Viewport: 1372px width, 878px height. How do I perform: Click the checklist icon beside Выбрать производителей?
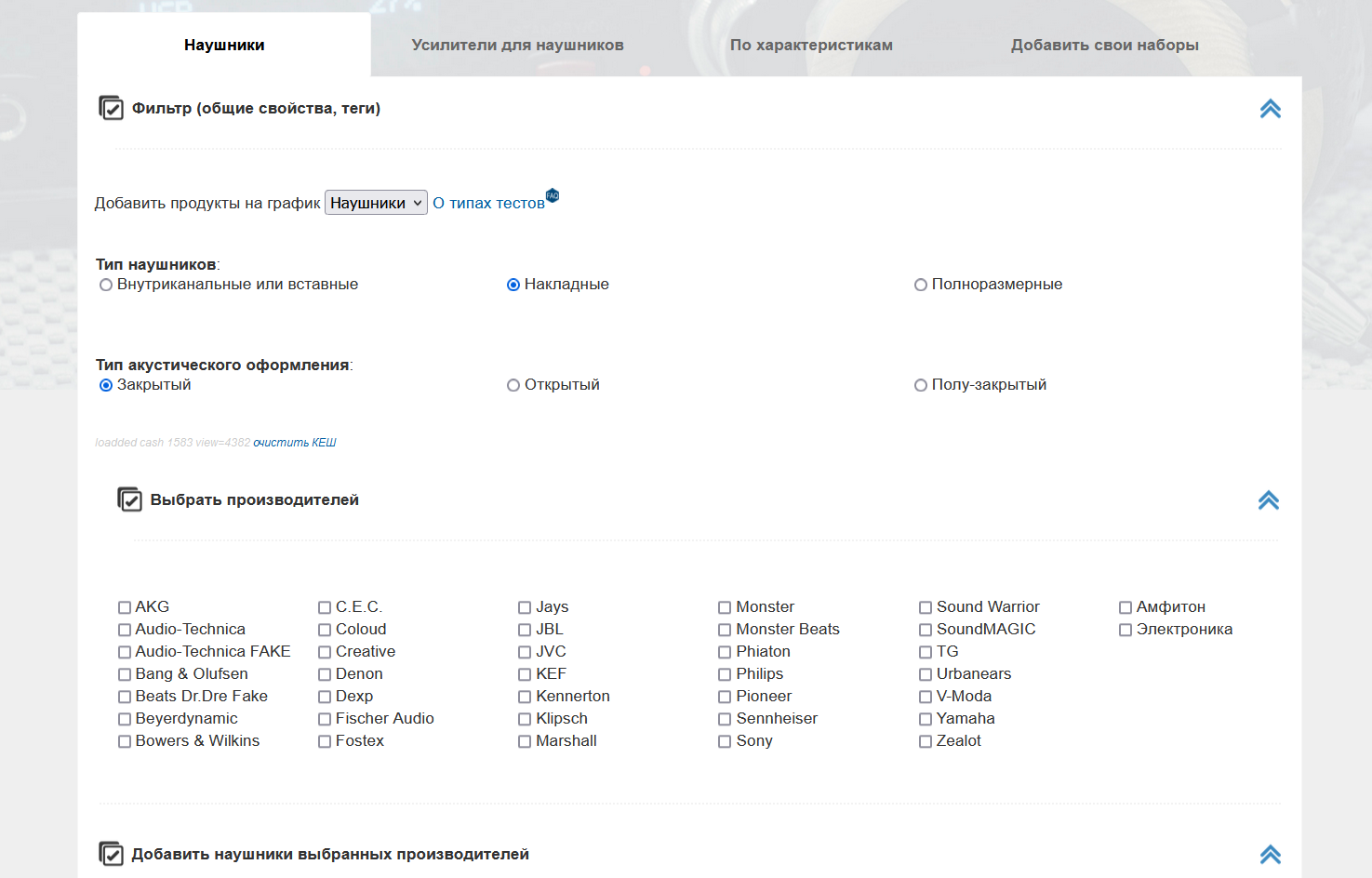tap(129, 499)
